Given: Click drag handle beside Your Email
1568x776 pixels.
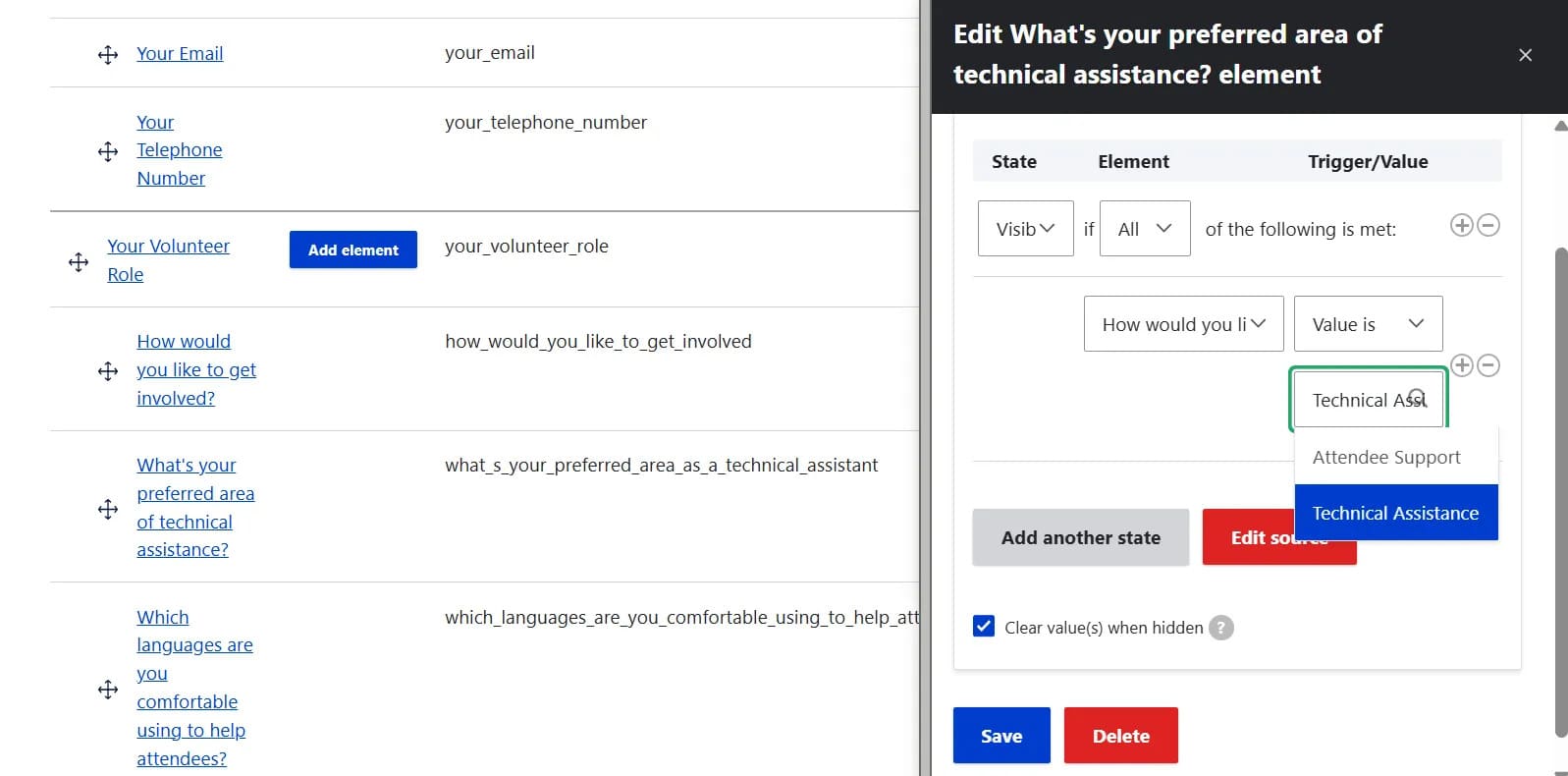Looking at the screenshot, I should coord(108,55).
